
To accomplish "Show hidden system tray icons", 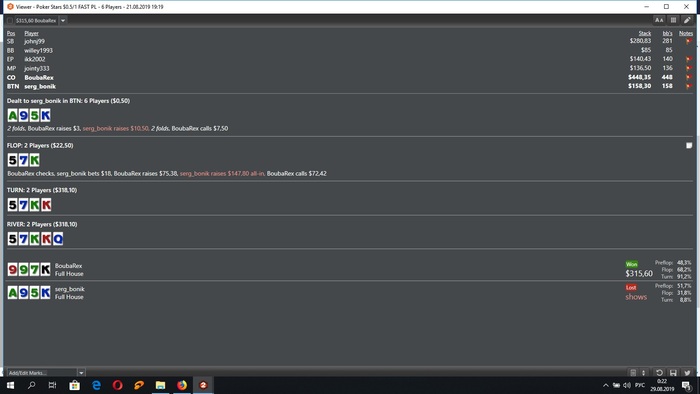I will click(x=606, y=386).
